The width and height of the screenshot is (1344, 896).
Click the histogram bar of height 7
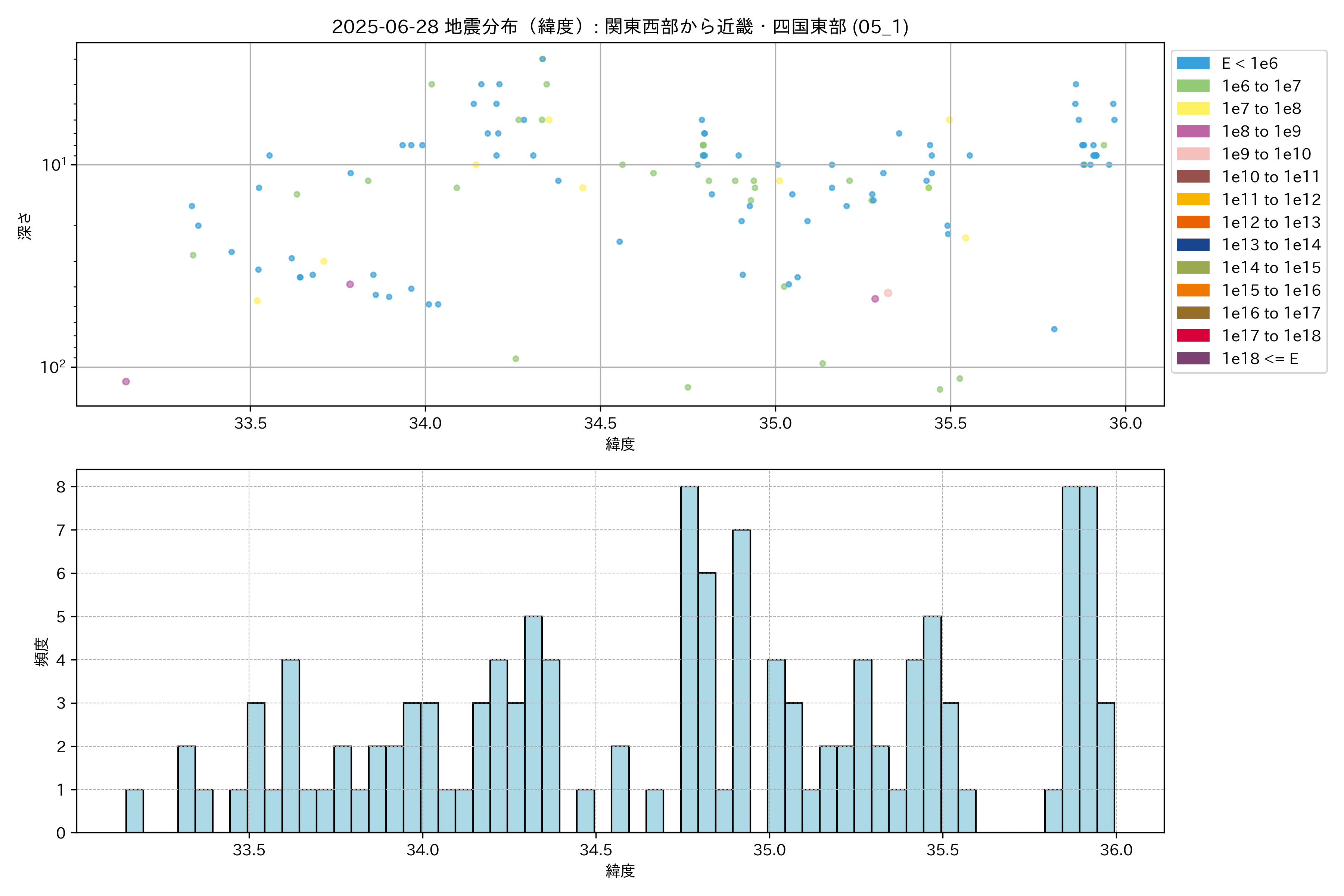click(x=741, y=681)
